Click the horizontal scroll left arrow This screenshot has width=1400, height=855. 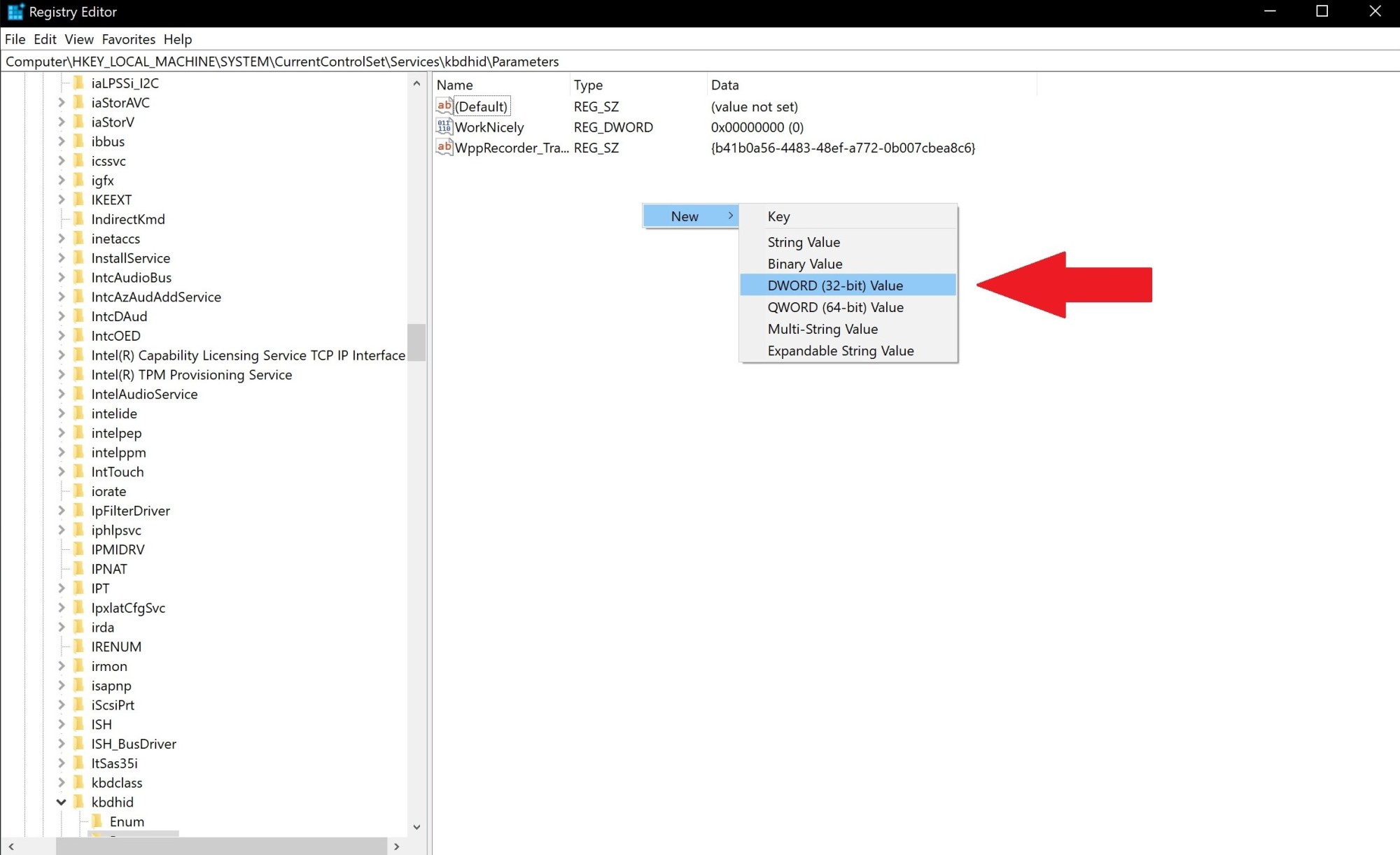11,846
